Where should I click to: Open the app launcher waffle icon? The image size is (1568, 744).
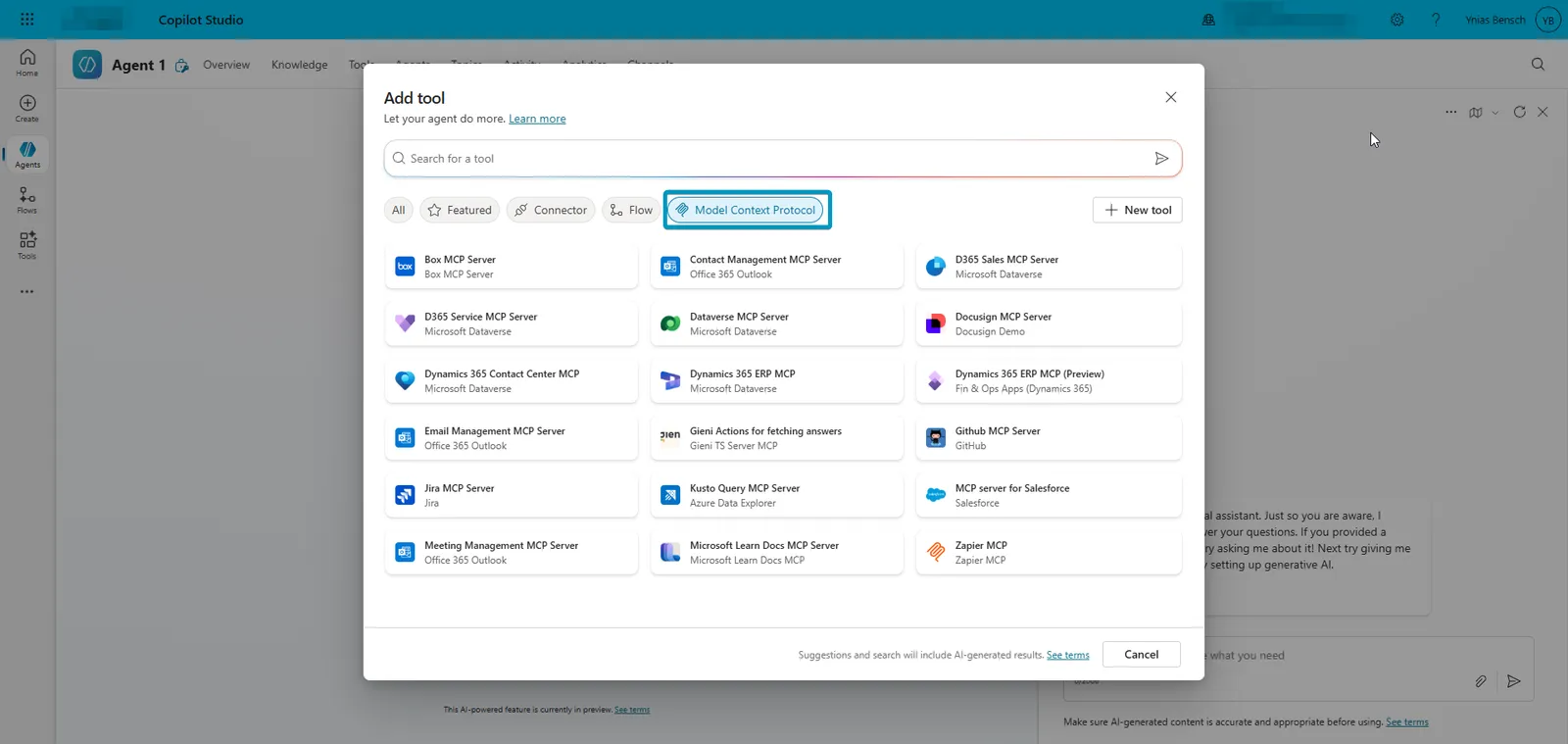(x=27, y=20)
